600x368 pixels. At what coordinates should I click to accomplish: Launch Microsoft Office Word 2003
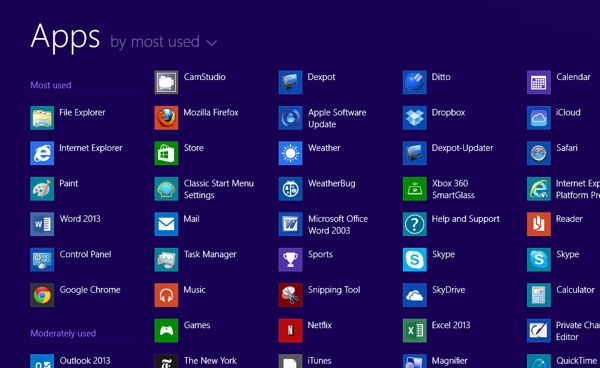[323, 224]
